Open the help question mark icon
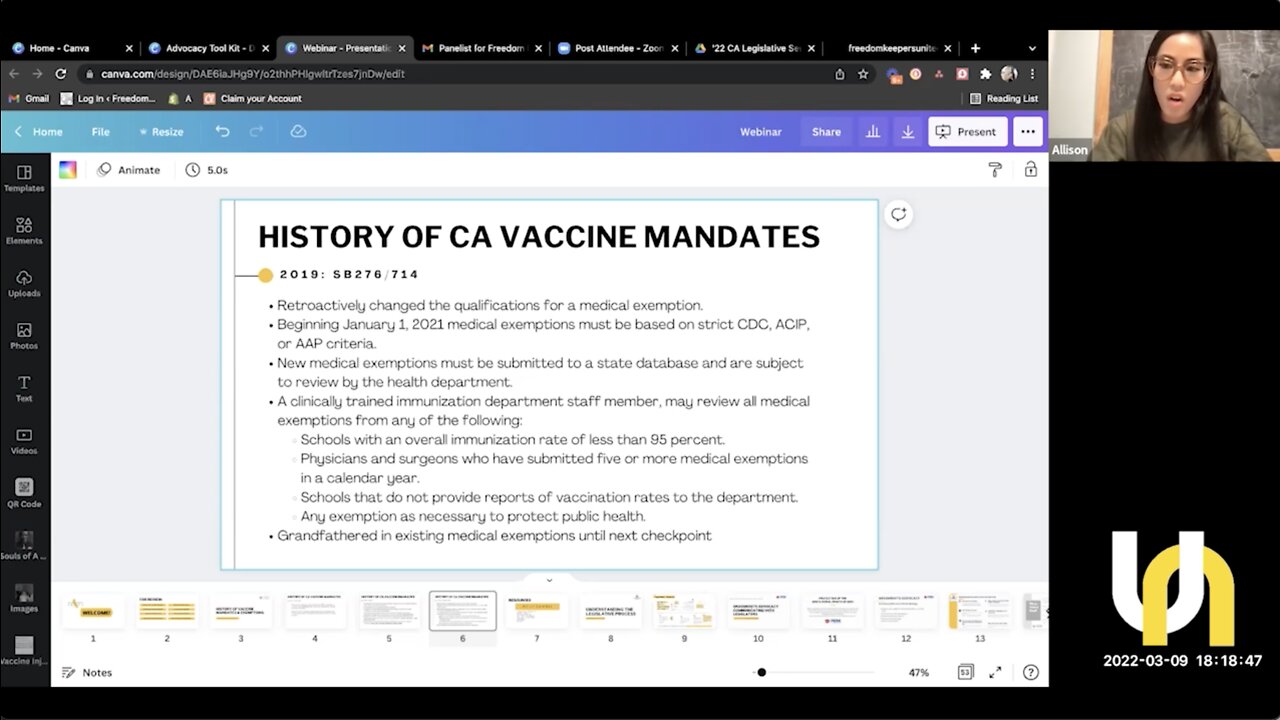1280x720 pixels. (1030, 672)
